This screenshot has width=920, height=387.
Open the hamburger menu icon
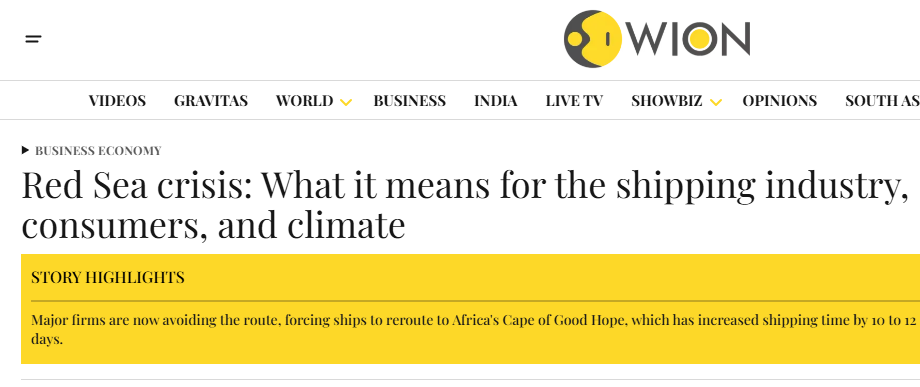[33, 39]
